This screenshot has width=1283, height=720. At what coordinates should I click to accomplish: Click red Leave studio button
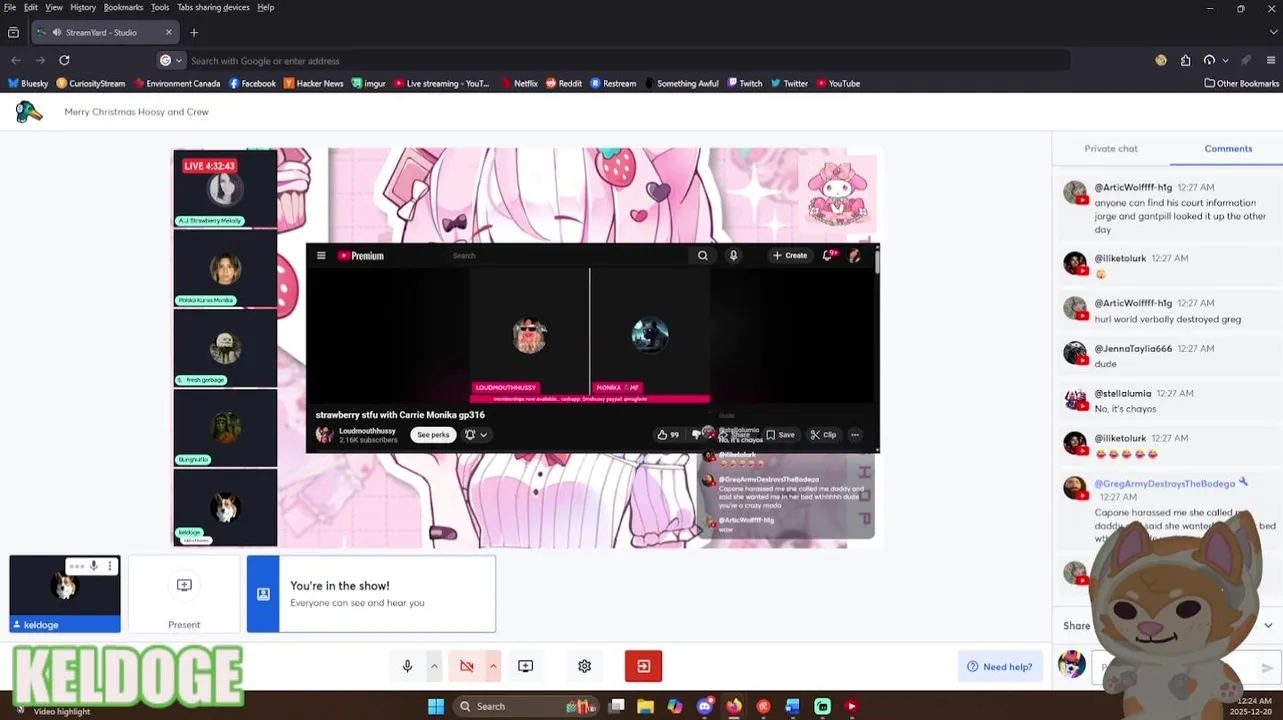(x=643, y=666)
